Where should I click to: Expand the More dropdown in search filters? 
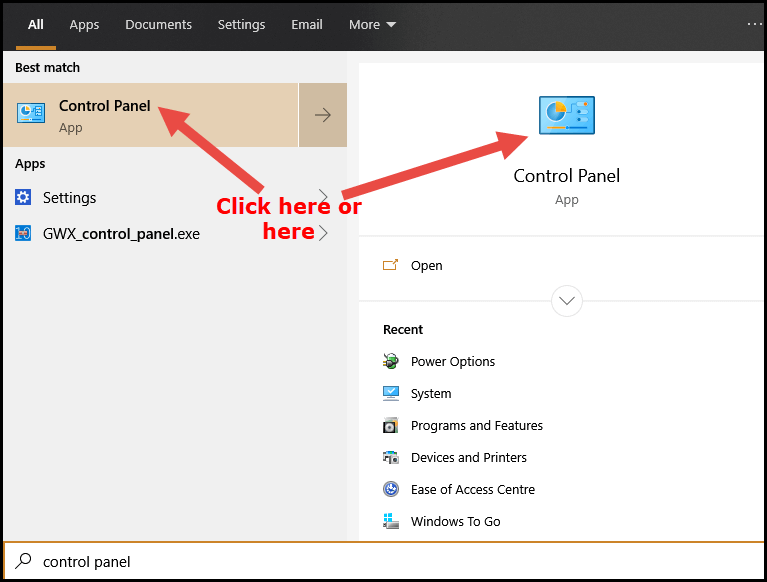(372, 24)
